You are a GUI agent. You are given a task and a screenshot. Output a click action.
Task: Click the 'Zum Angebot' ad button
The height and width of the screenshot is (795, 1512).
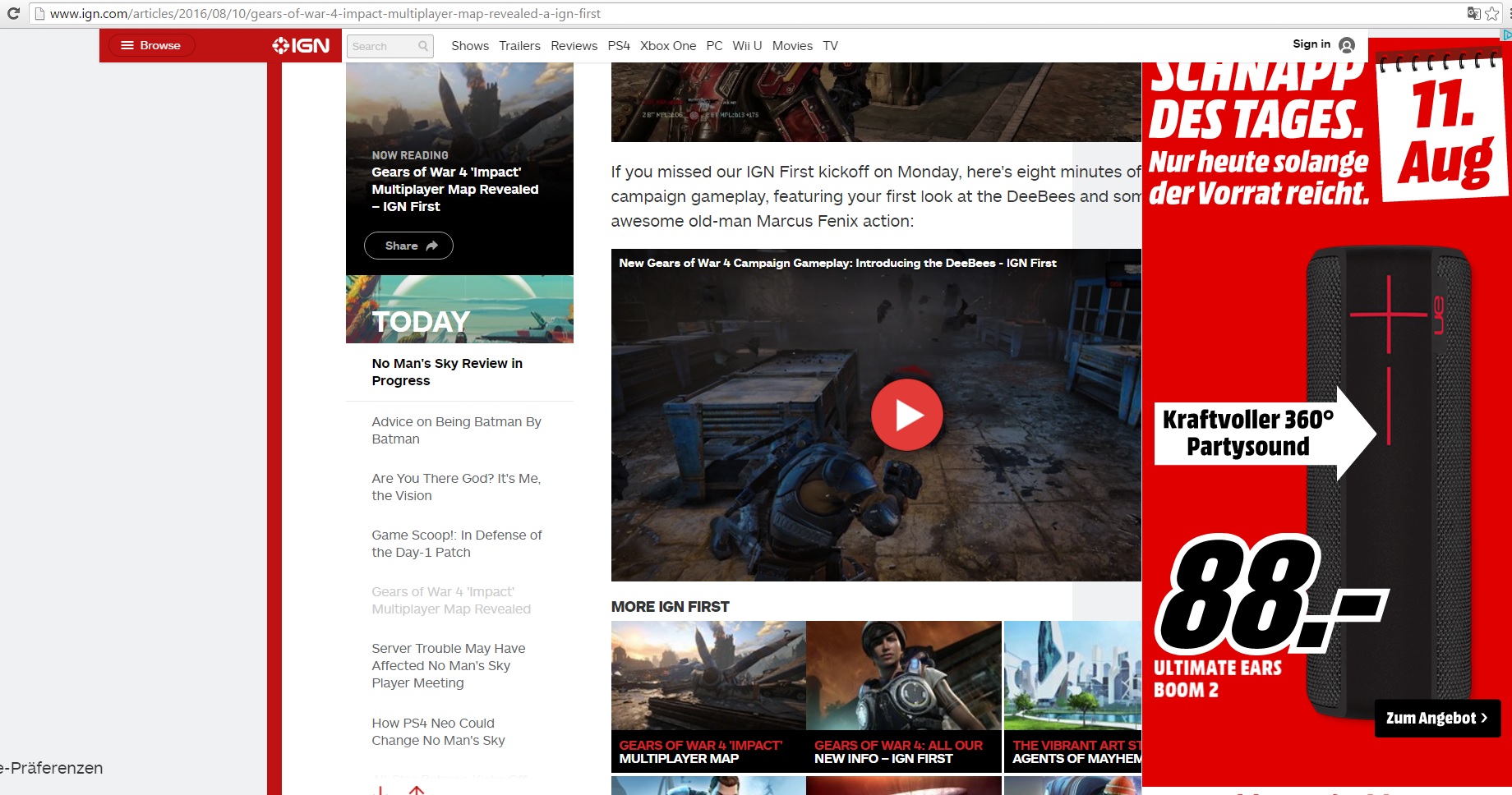click(x=1437, y=719)
